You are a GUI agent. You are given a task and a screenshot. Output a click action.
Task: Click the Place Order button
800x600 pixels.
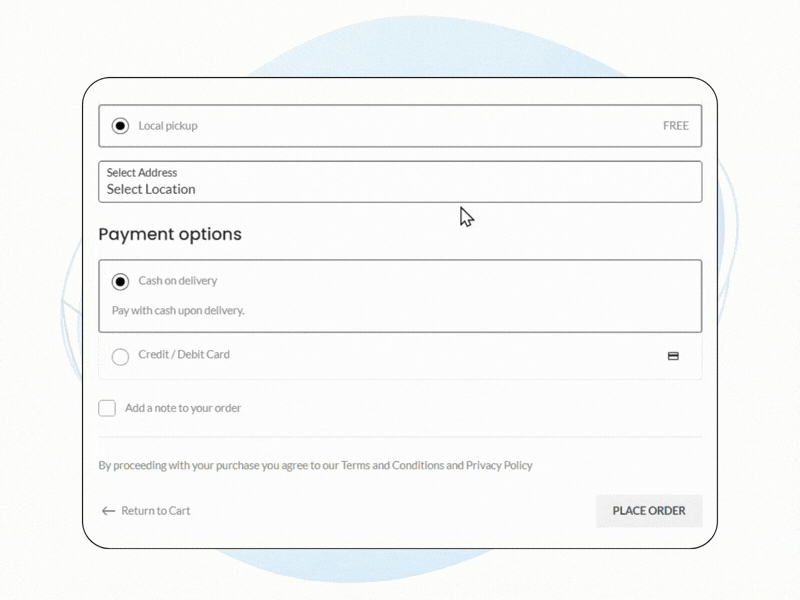[x=649, y=511]
